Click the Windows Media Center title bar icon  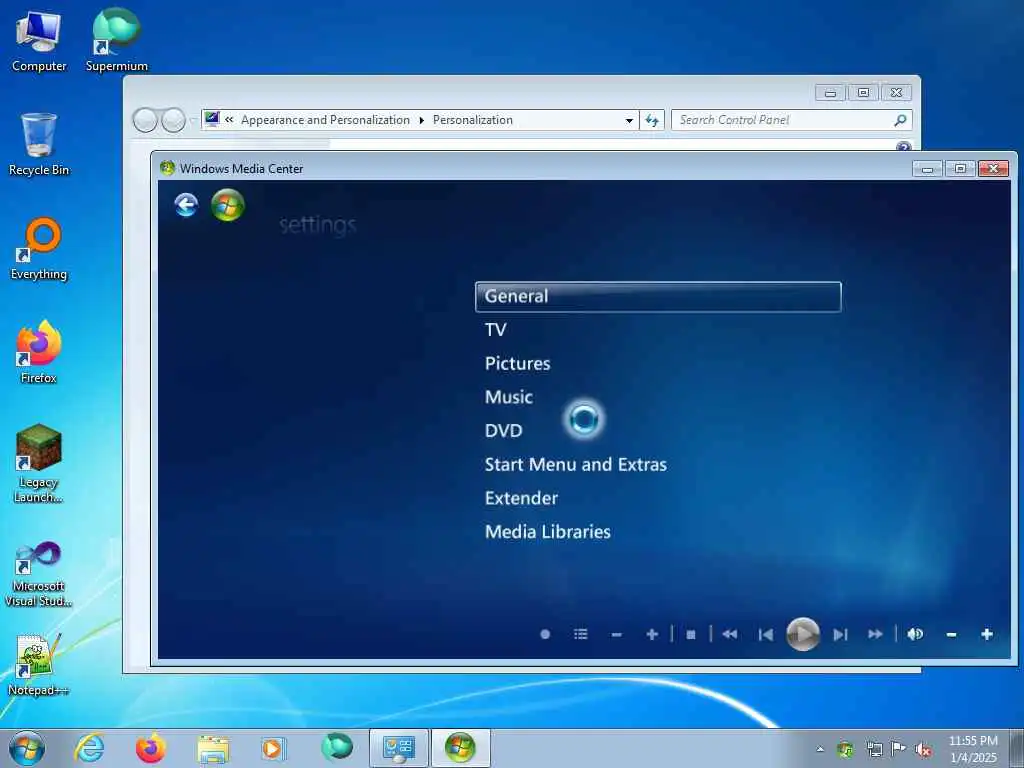coord(167,168)
